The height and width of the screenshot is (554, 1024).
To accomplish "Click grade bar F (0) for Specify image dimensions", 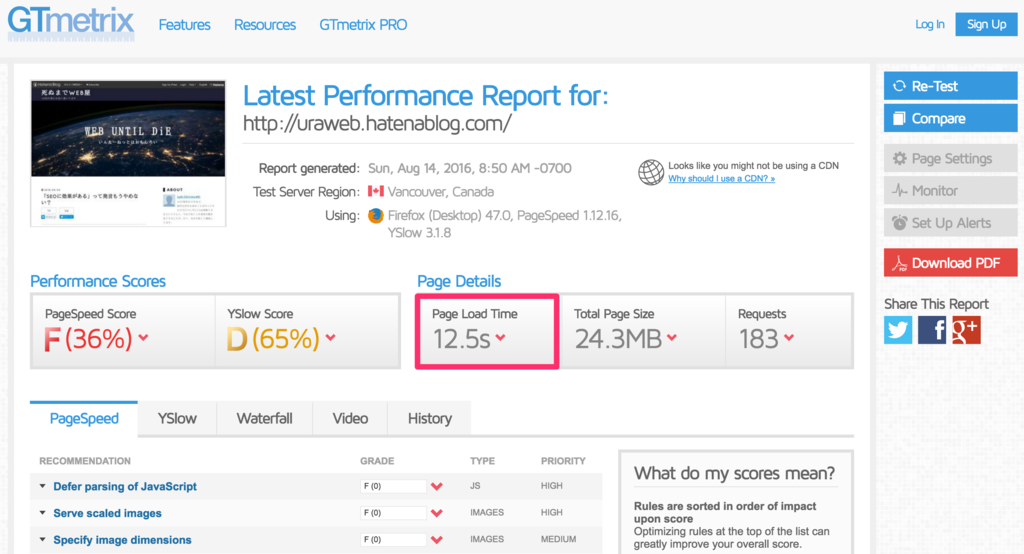I will point(393,540).
